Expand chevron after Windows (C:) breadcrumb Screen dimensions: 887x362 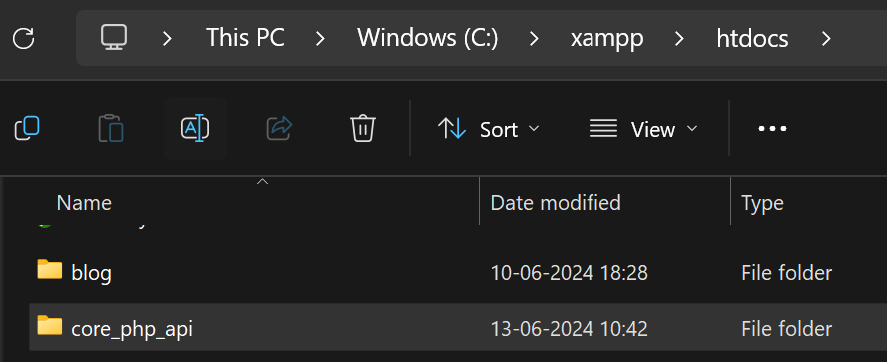pyautogui.click(x=534, y=38)
